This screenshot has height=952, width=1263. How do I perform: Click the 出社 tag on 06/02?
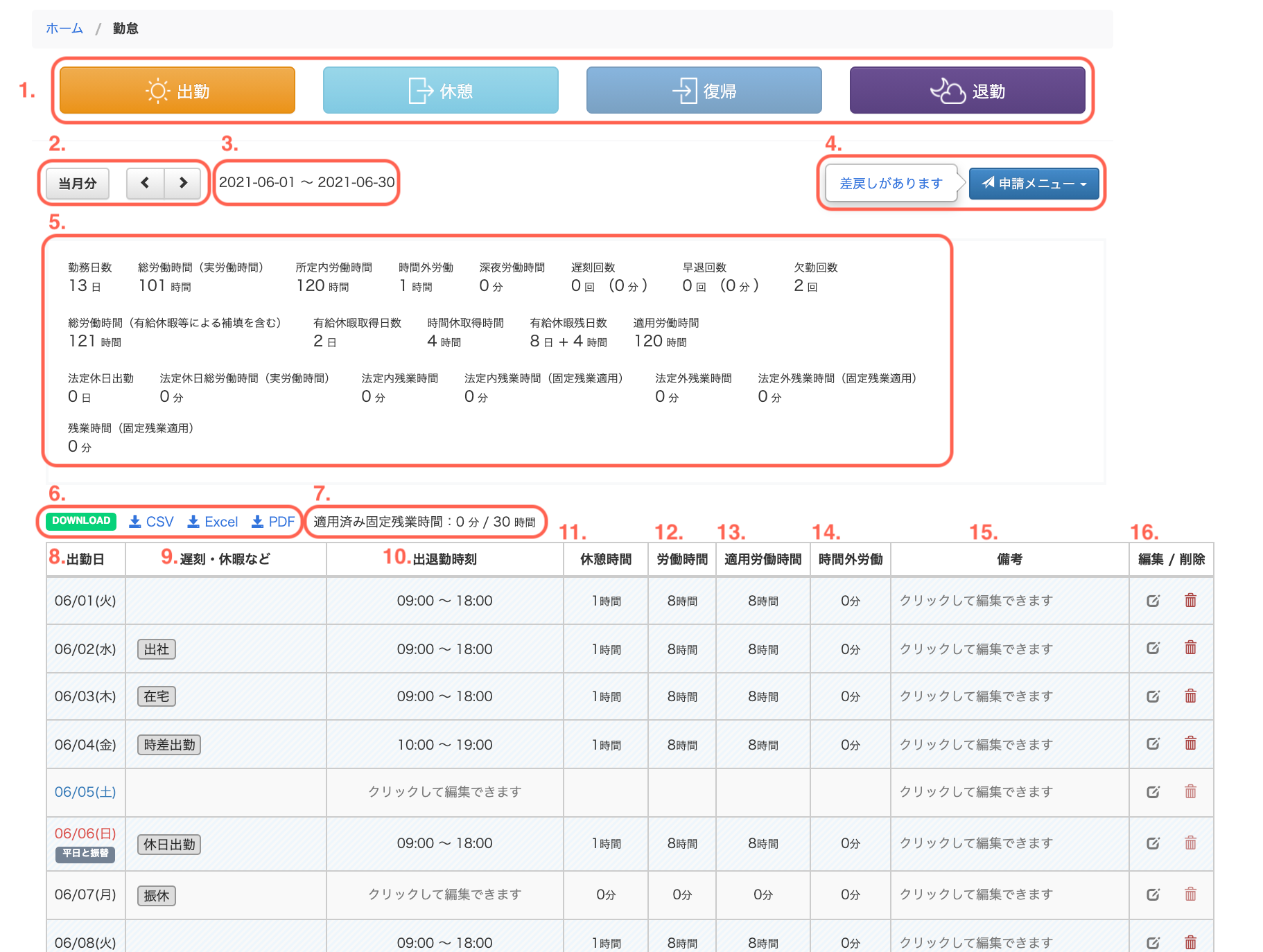point(157,649)
